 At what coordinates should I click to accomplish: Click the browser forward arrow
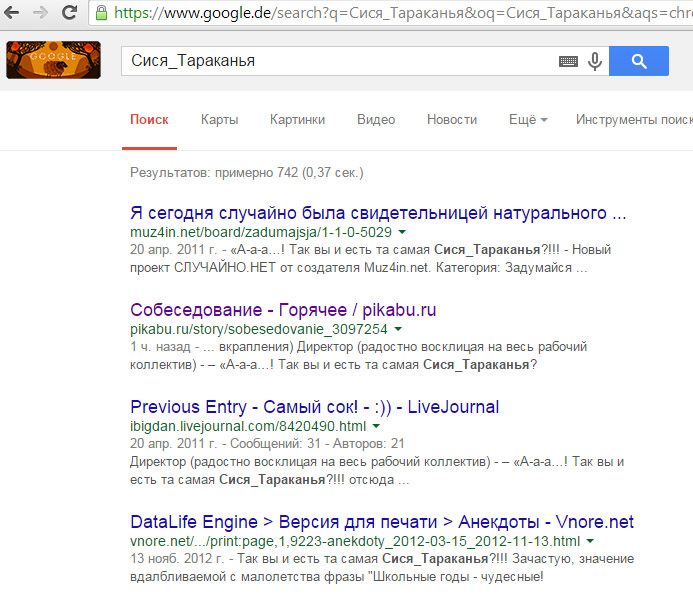click(x=40, y=13)
